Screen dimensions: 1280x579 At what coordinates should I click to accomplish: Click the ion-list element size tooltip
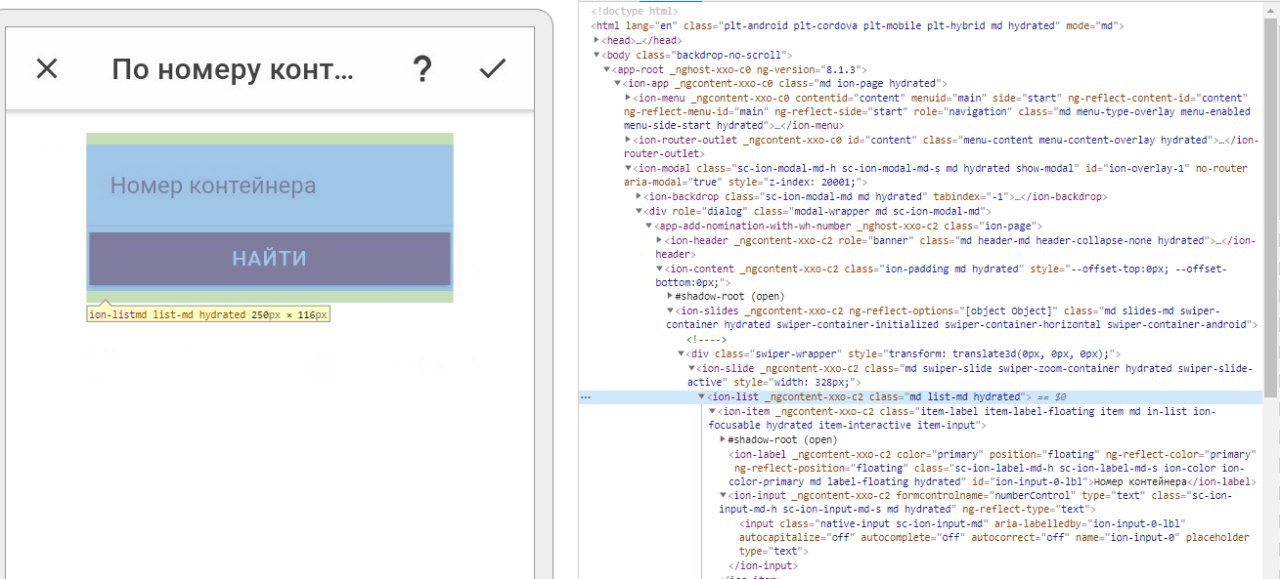tap(208, 314)
